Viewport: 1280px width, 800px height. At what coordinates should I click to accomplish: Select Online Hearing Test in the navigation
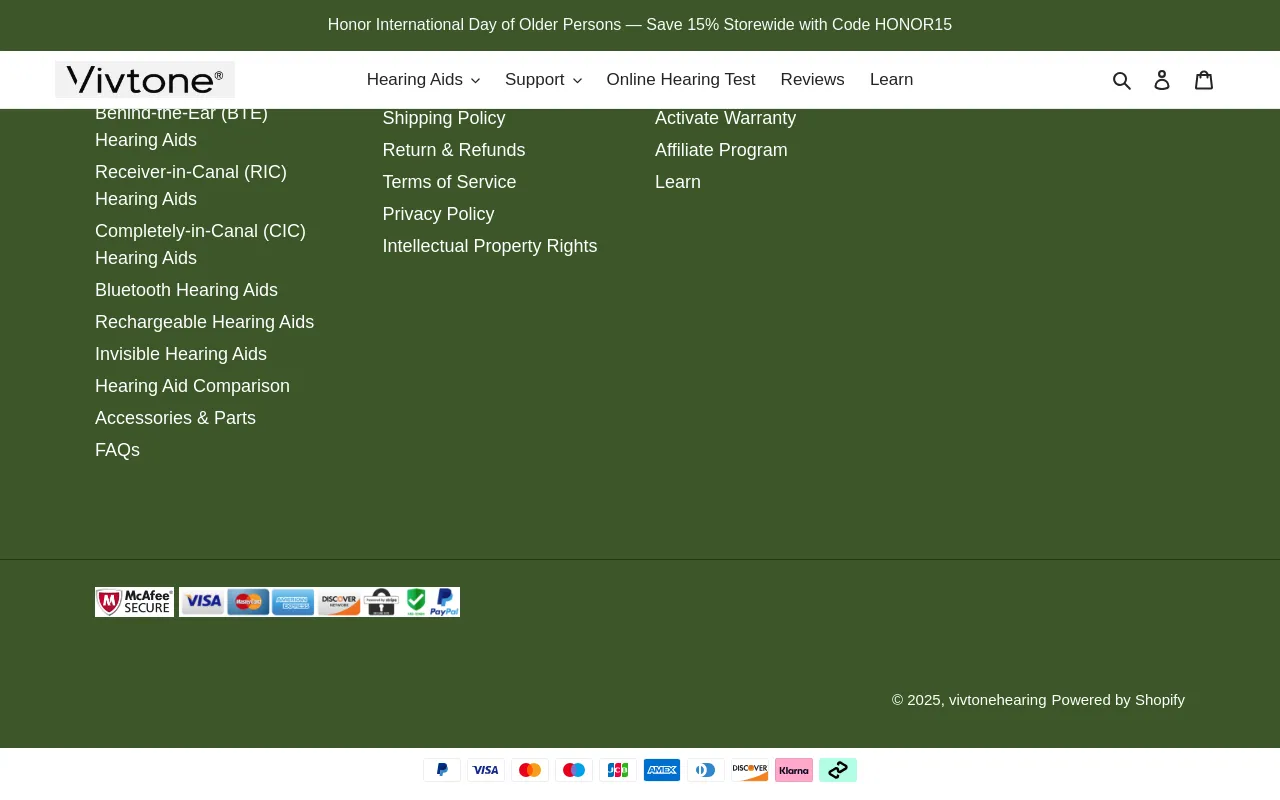click(681, 79)
